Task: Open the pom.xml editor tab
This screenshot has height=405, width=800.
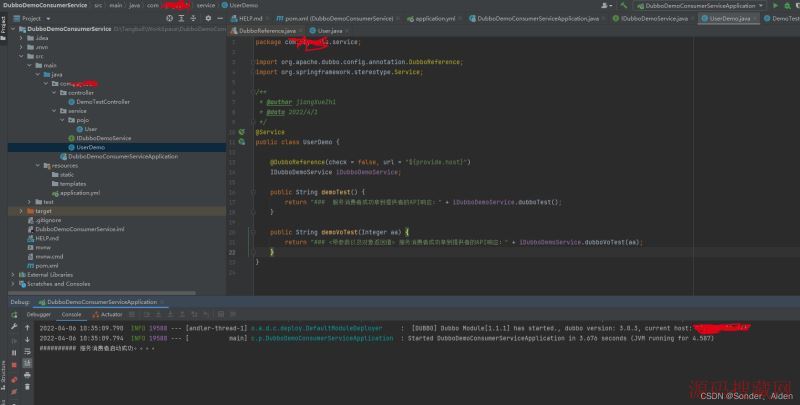Action: click(335, 18)
